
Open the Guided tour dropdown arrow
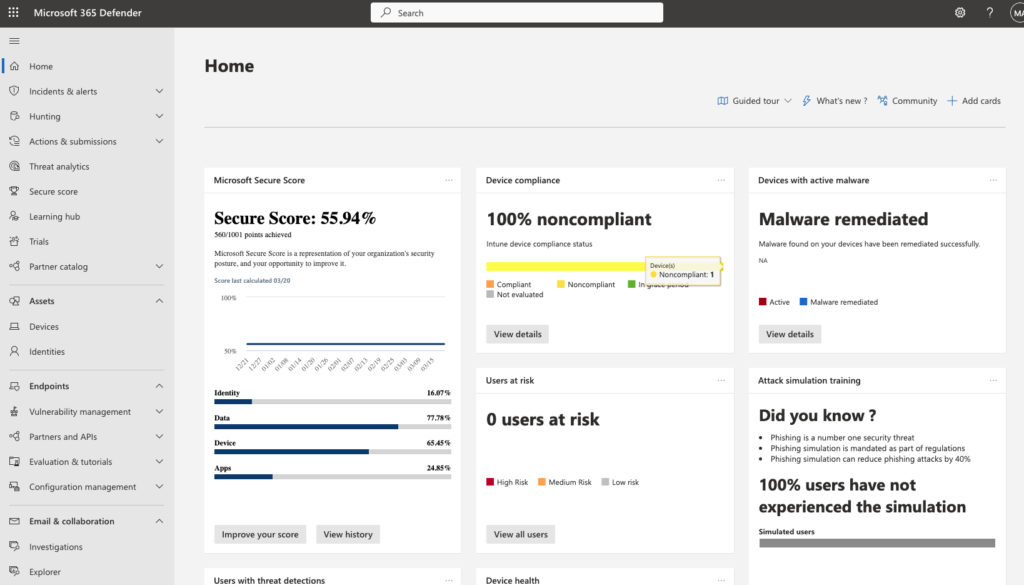pos(788,101)
